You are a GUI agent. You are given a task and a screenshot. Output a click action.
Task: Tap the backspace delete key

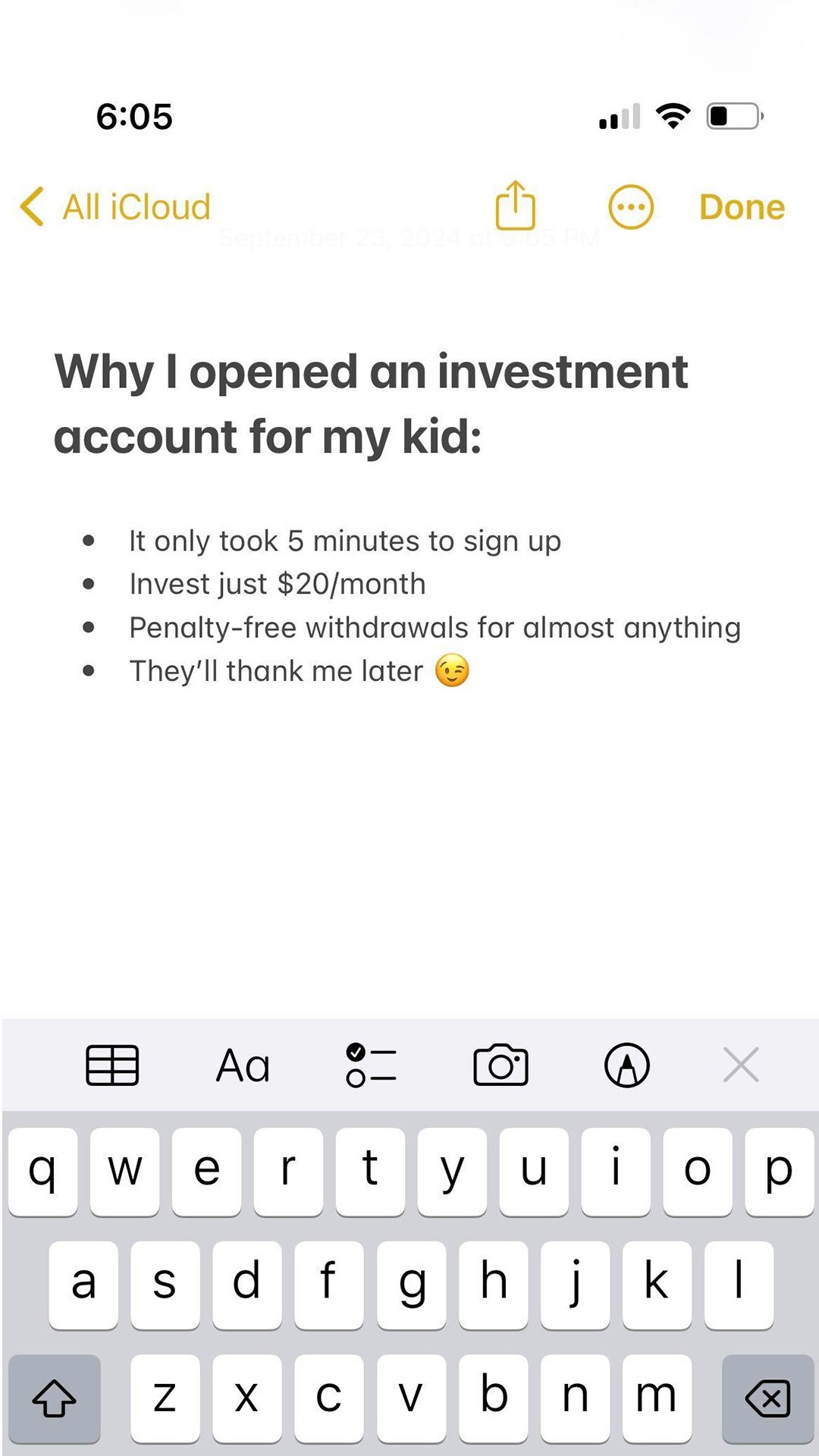pos(767,1398)
